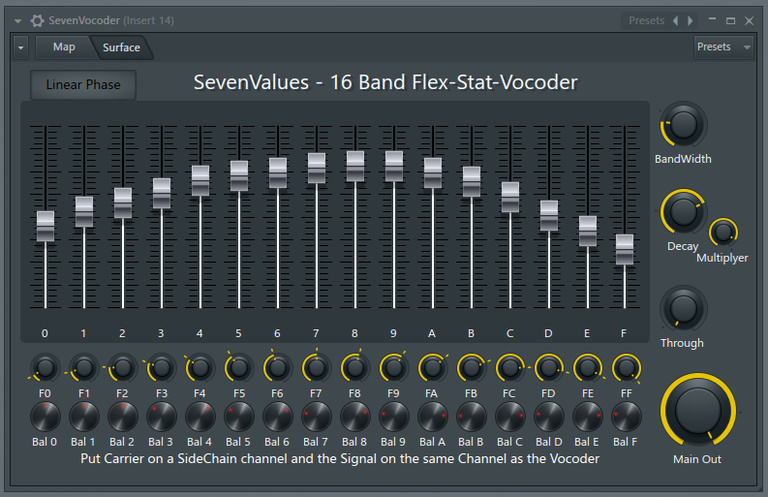Open the plugin window menu arrow in title bar
This screenshot has height=497, width=768.
point(18,21)
